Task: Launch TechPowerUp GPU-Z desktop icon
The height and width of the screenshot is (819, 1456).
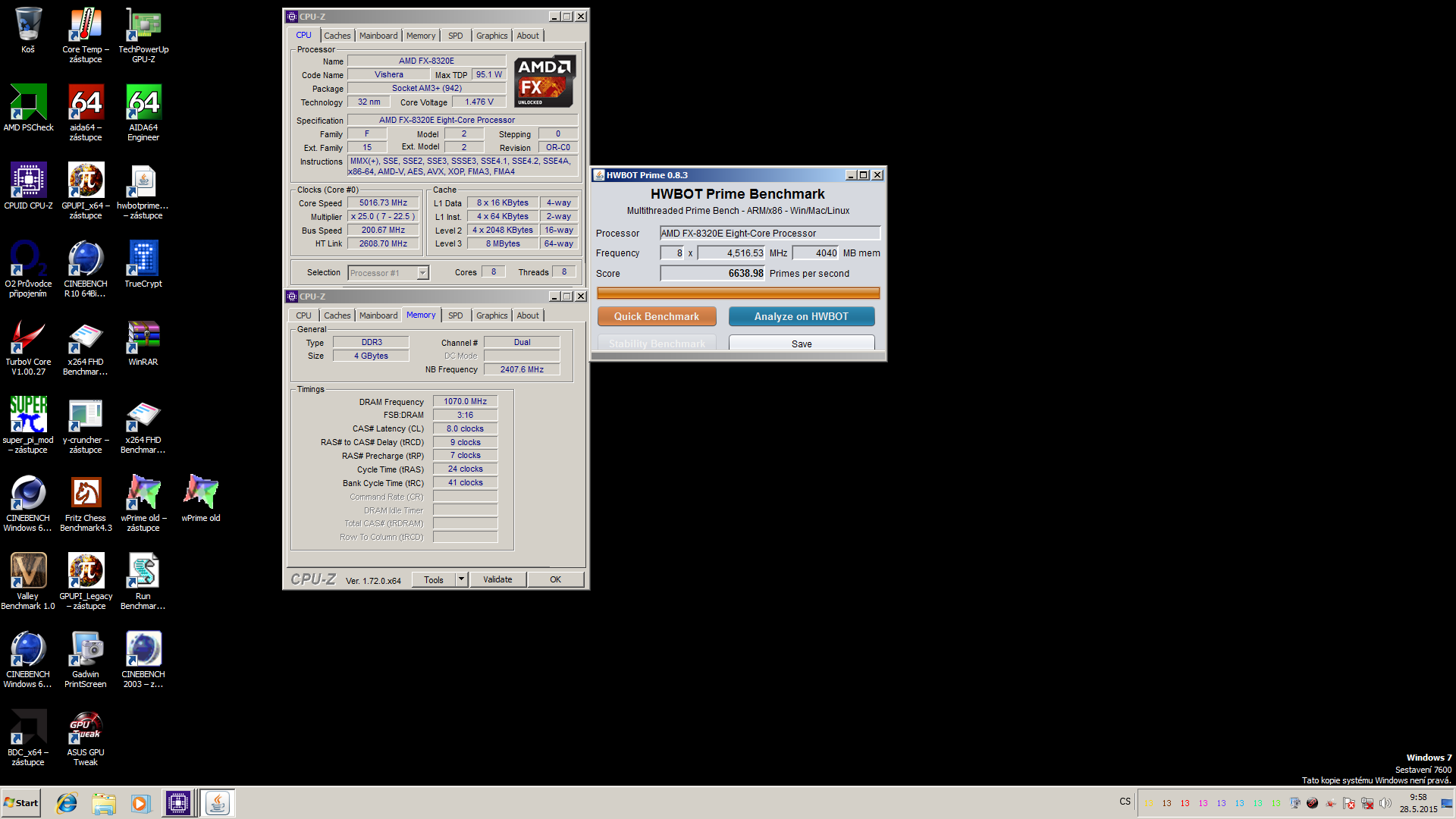Action: [143, 35]
